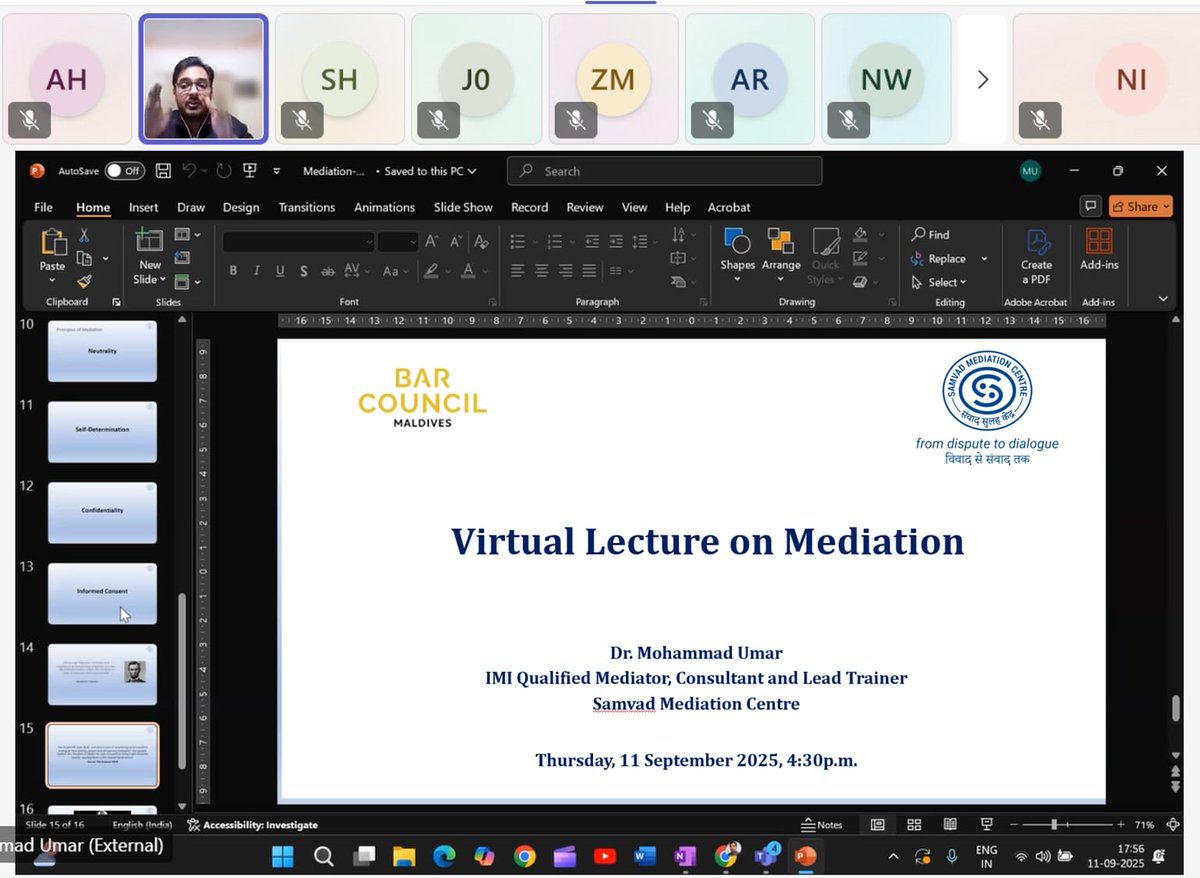1200x878 pixels.
Task: Switch to Reading View icon
Action: pyautogui.click(x=950, y=825)
